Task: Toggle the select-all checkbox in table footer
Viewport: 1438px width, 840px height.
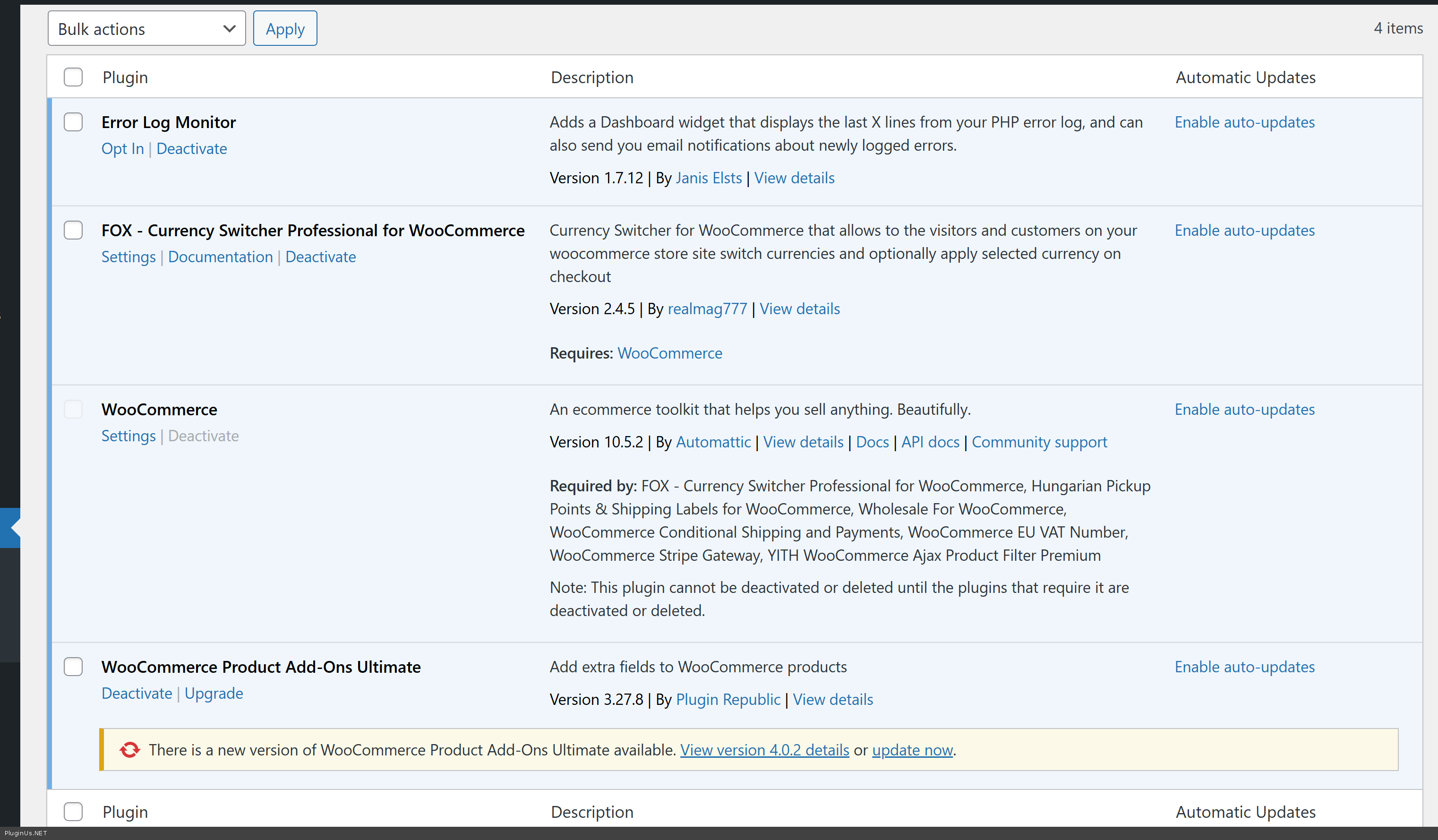Action: tap(73, 812)
